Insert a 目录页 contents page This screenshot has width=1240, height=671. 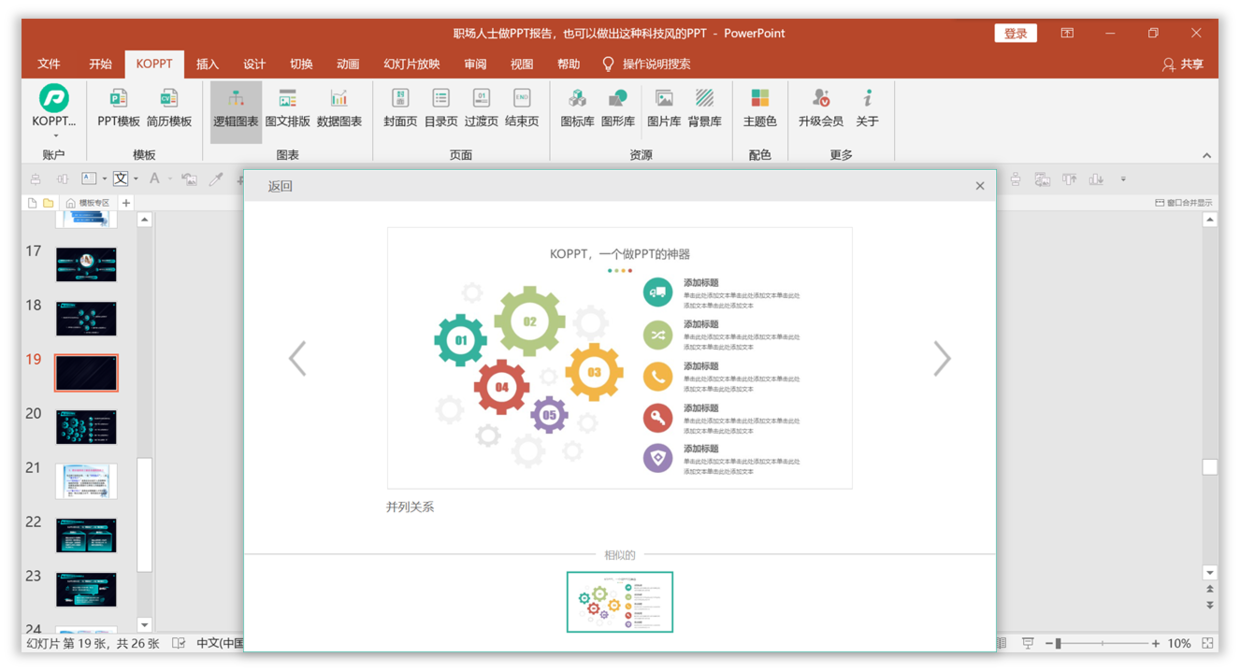pyautogui.click(x=441, y=107)
